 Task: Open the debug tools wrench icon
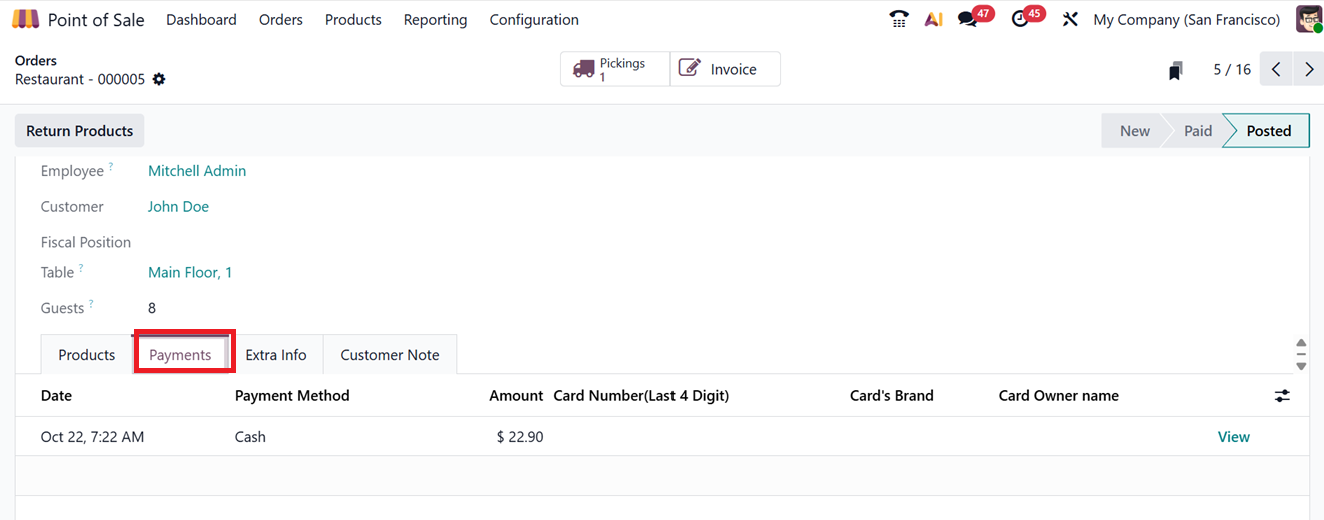pyautogui.click(x=1070, y=19)
